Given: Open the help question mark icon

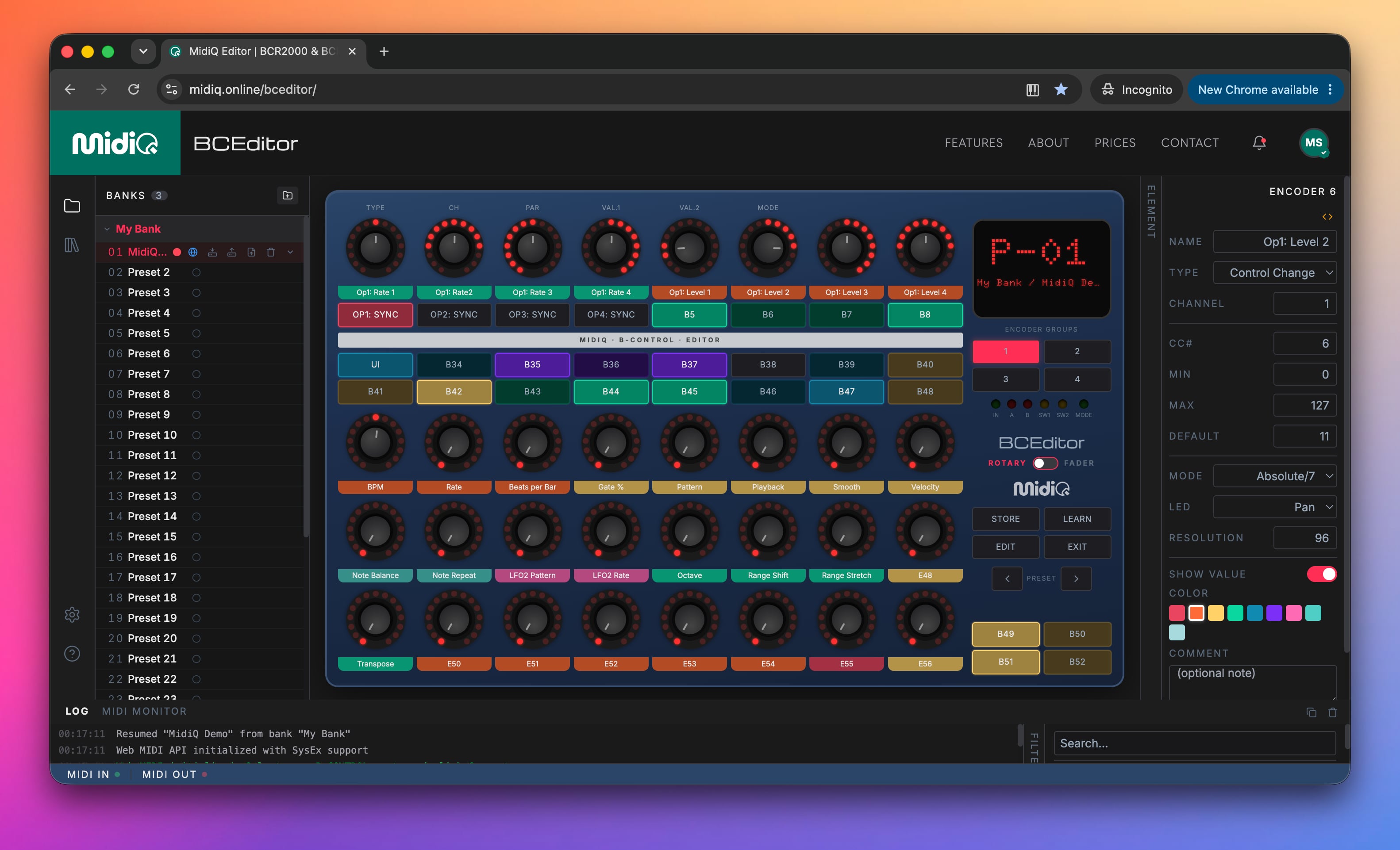Looking at the screenshot, I should 72,654.
